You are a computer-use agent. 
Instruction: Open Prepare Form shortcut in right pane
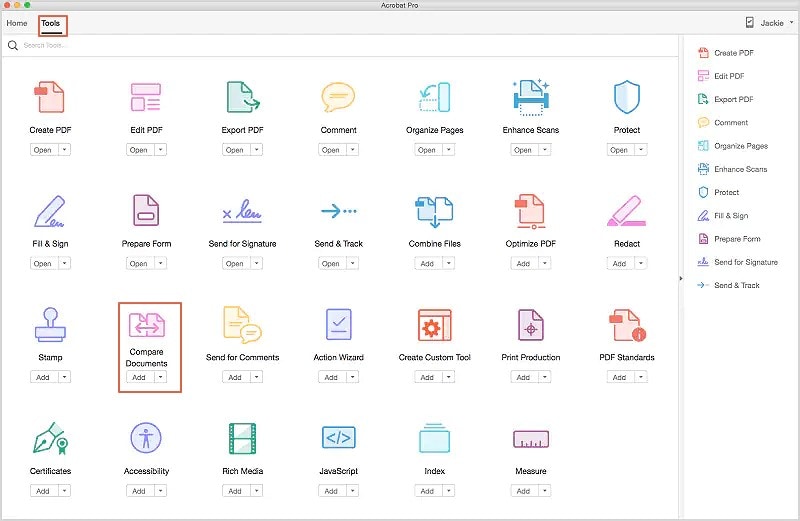[x=728, y=239]
